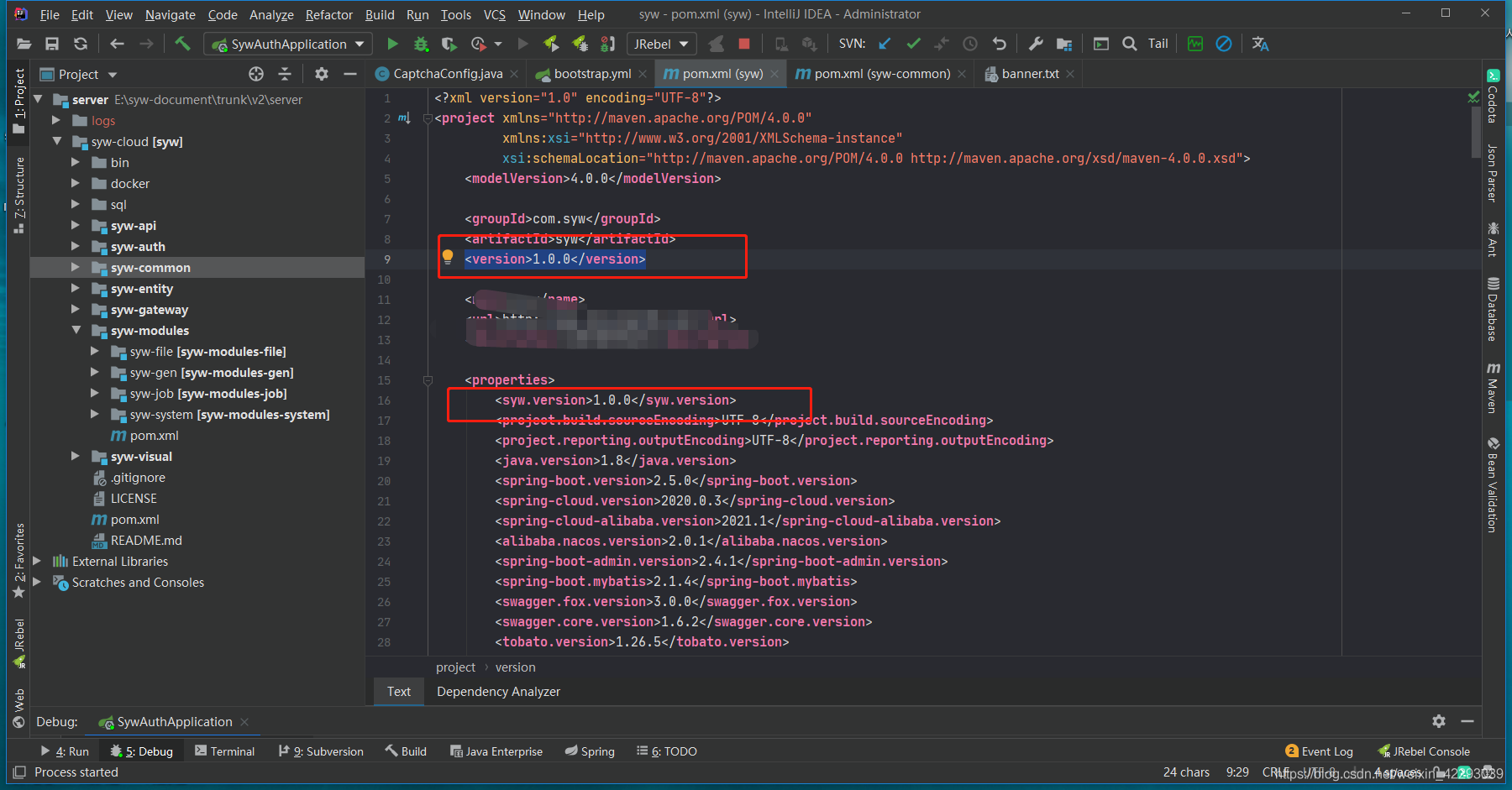Screen dimensions: 1512x790
Task: Navigate back with the left arrow icon
Action: click(x=117, y=44)
